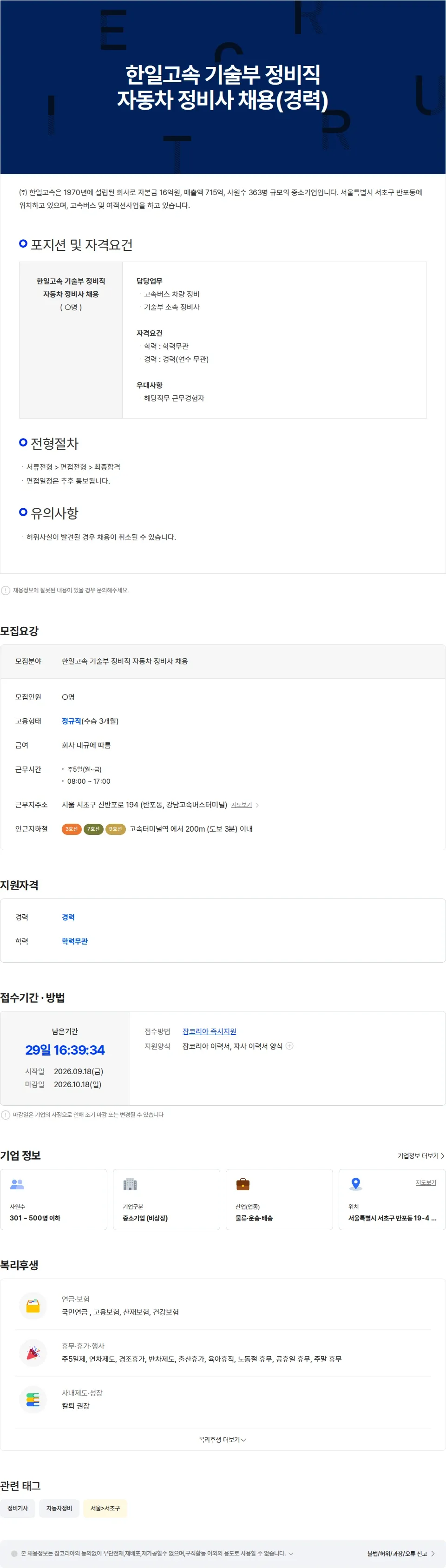The image size is (446, 1568).
Task: Click 잡코리아 즉시지원 link
Action: tap(210, 1031)
